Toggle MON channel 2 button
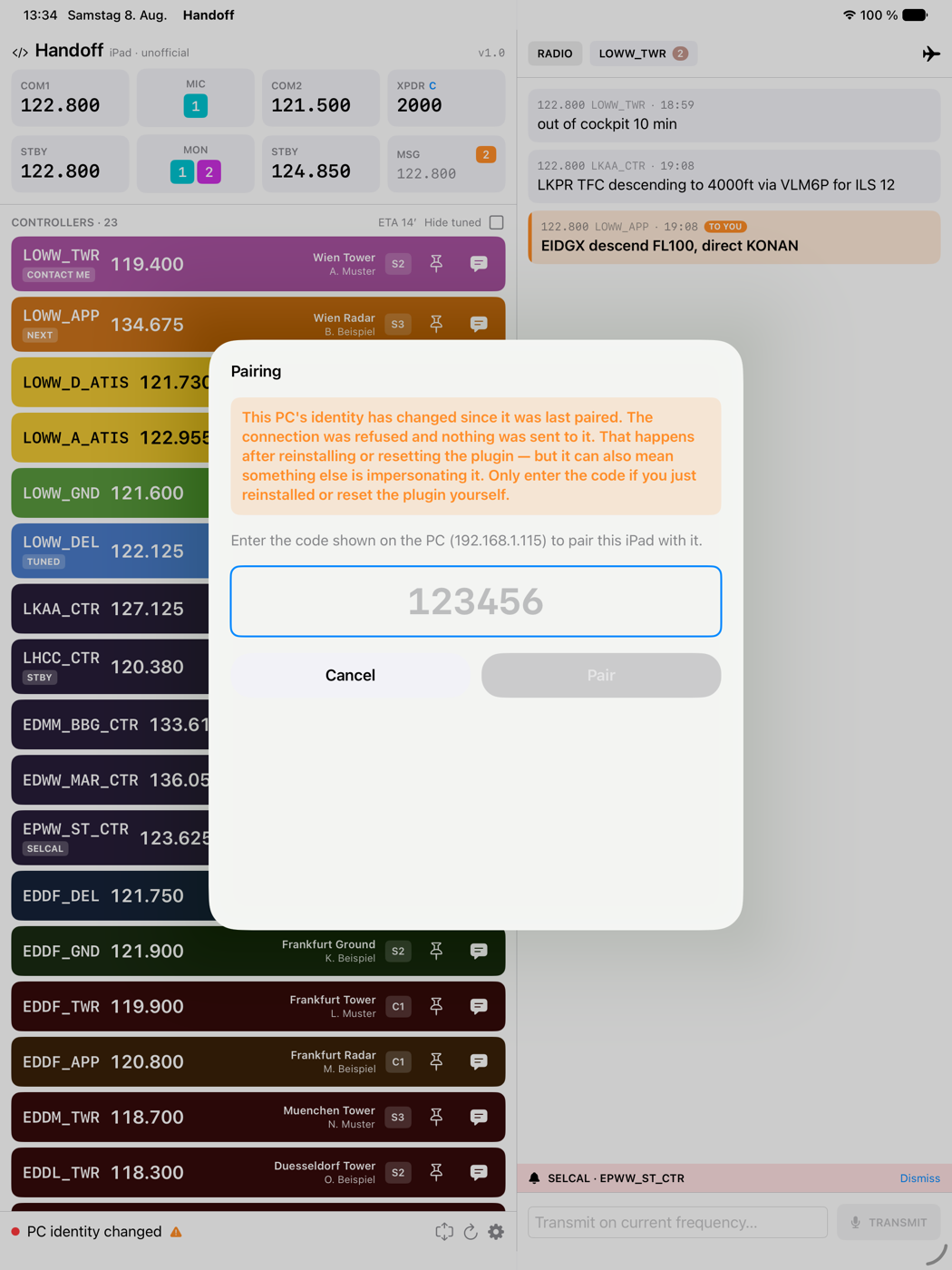Image resolution: width=952 pixels, height=1270 pixels. click(x=209, y=171)
